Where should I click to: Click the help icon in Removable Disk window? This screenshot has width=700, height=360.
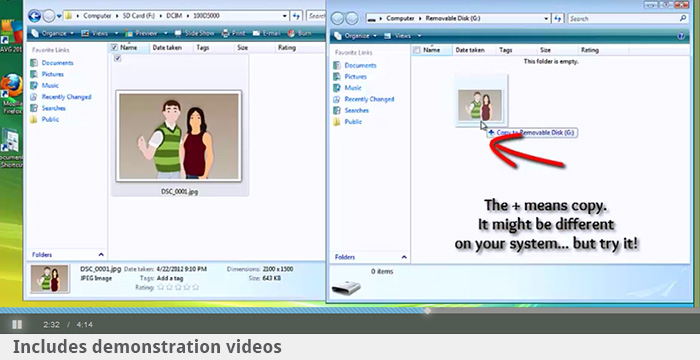(x=681, y=36)
